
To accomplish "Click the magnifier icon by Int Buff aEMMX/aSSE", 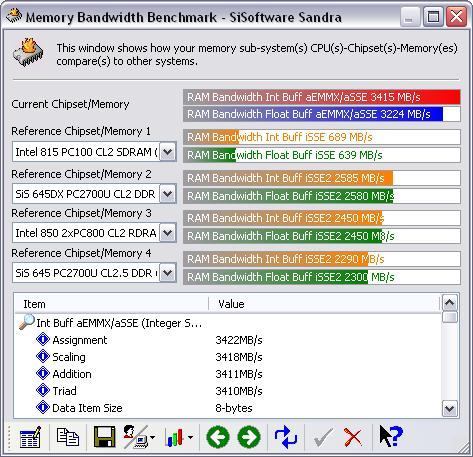I will [27, 322].
